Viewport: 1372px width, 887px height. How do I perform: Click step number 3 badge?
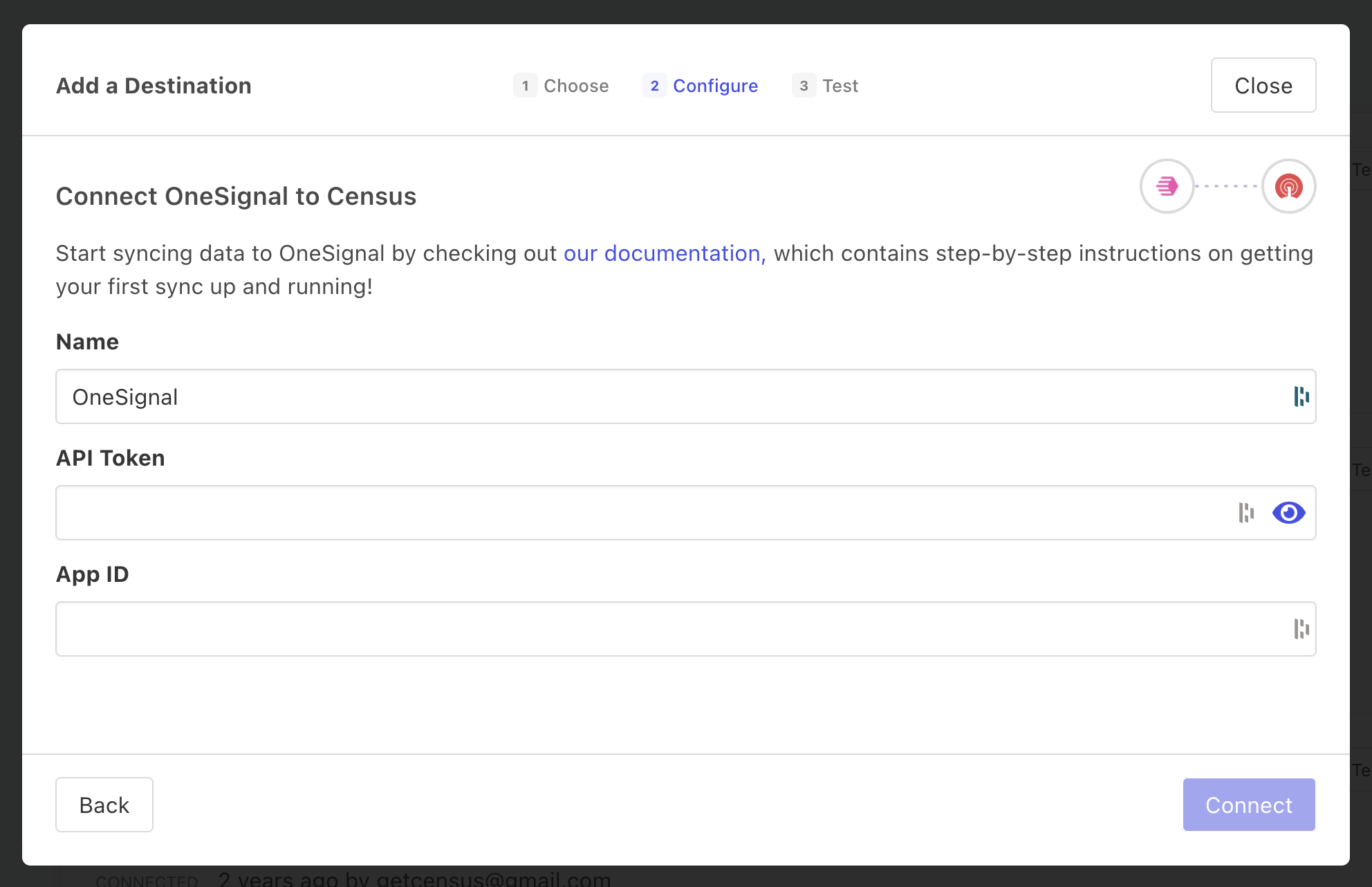click(x=804, y=86)
